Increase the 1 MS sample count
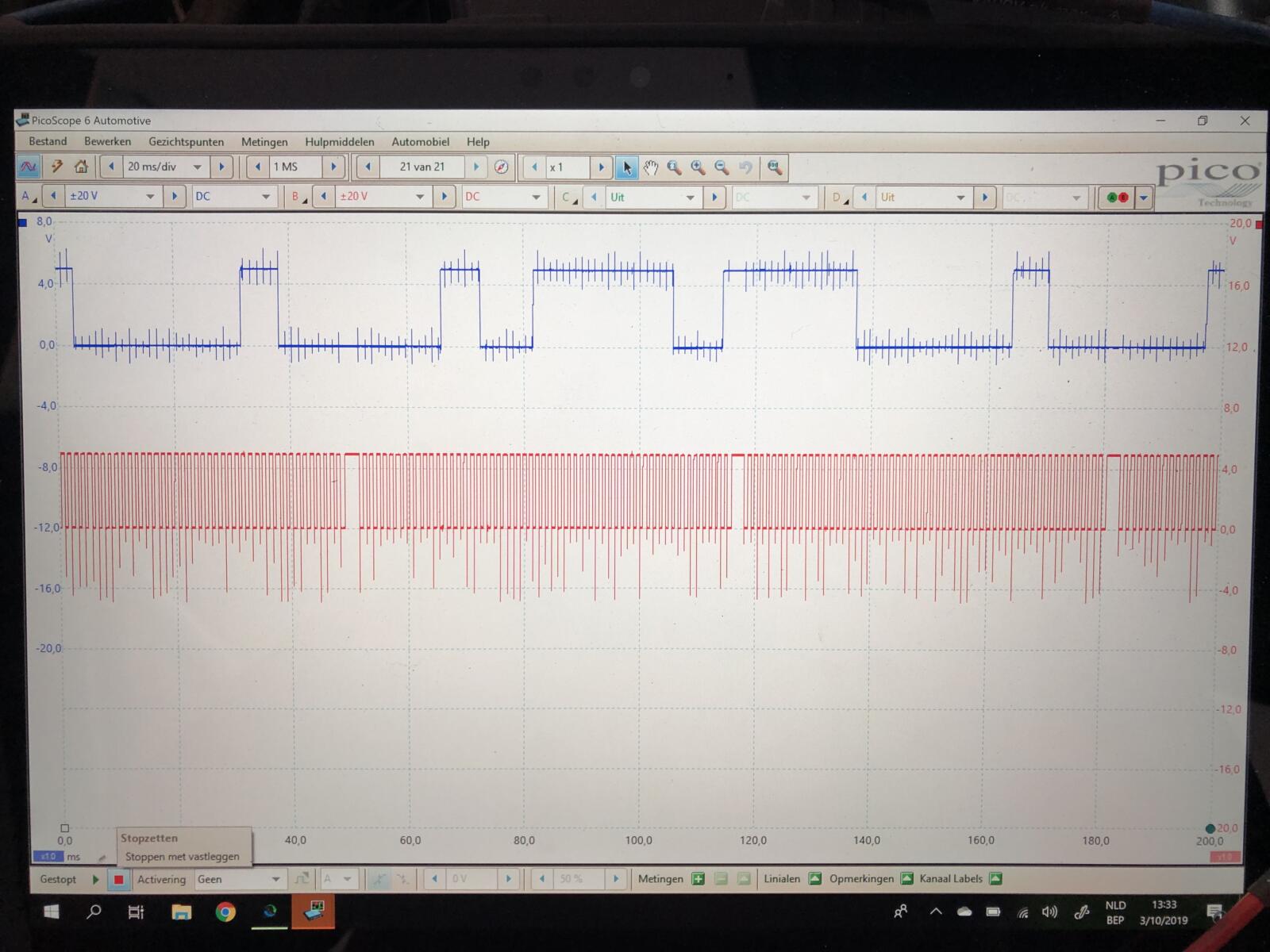 (x=334, y=167)
